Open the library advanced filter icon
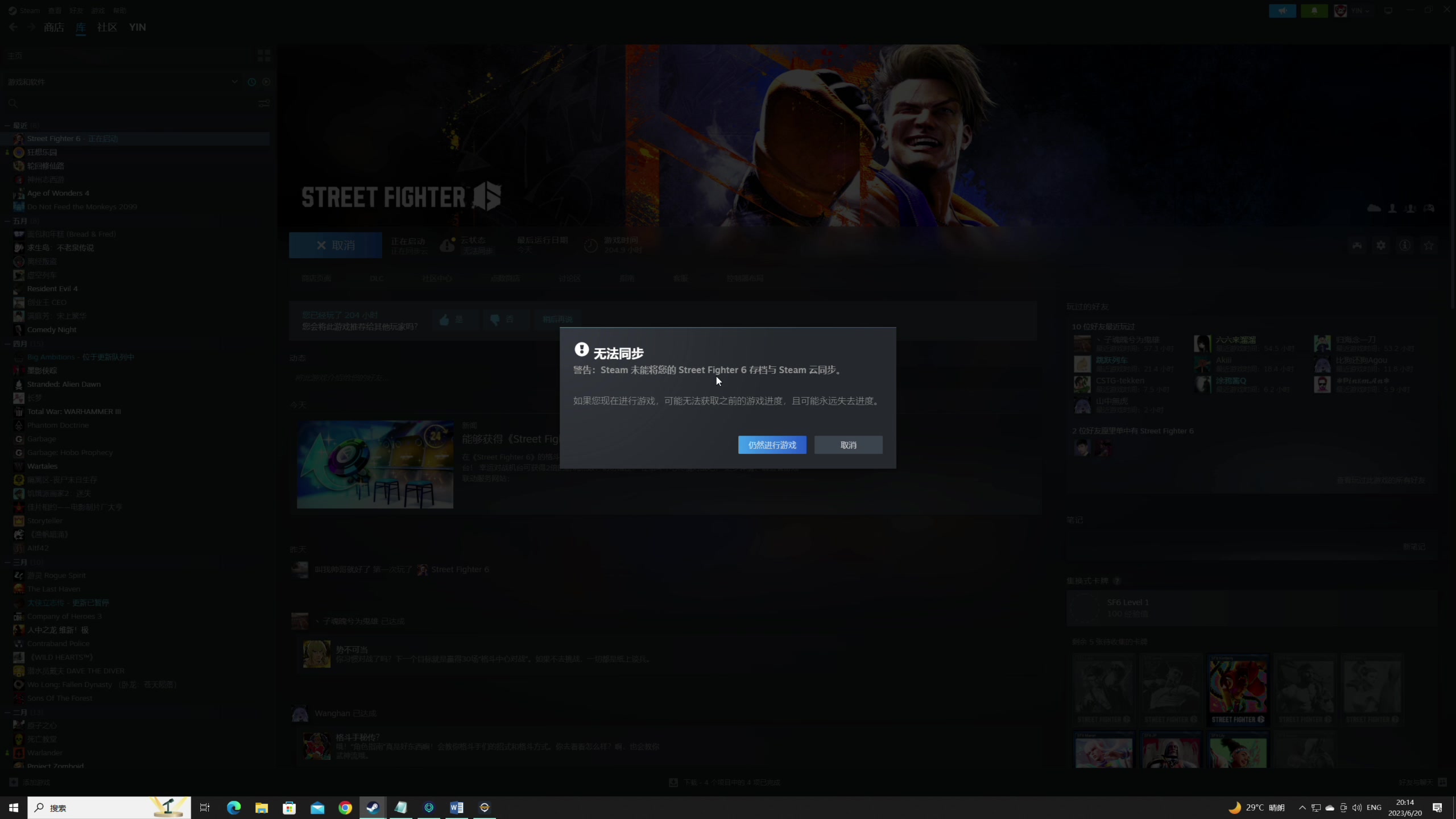Screen dimensions: 1456x819 (264, 104)
